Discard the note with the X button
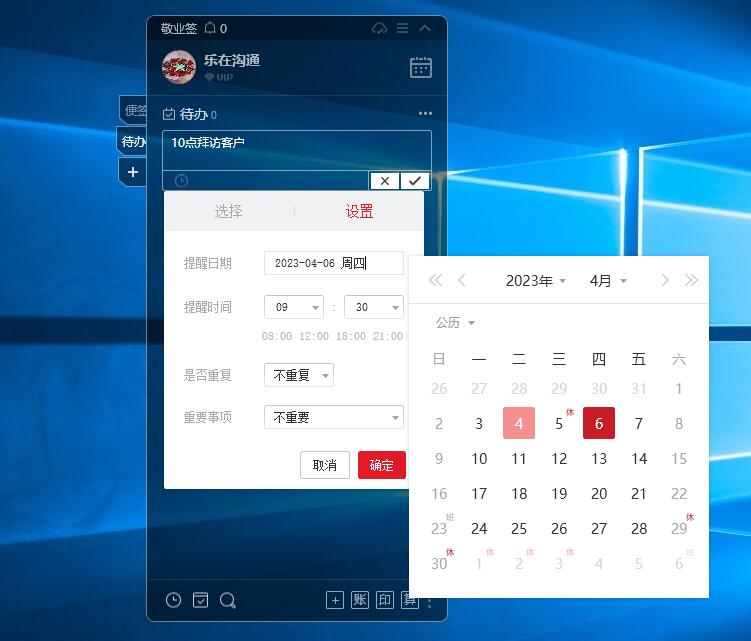Image resolution: width=751 pixels, height=641 pixels. (385, 181)
